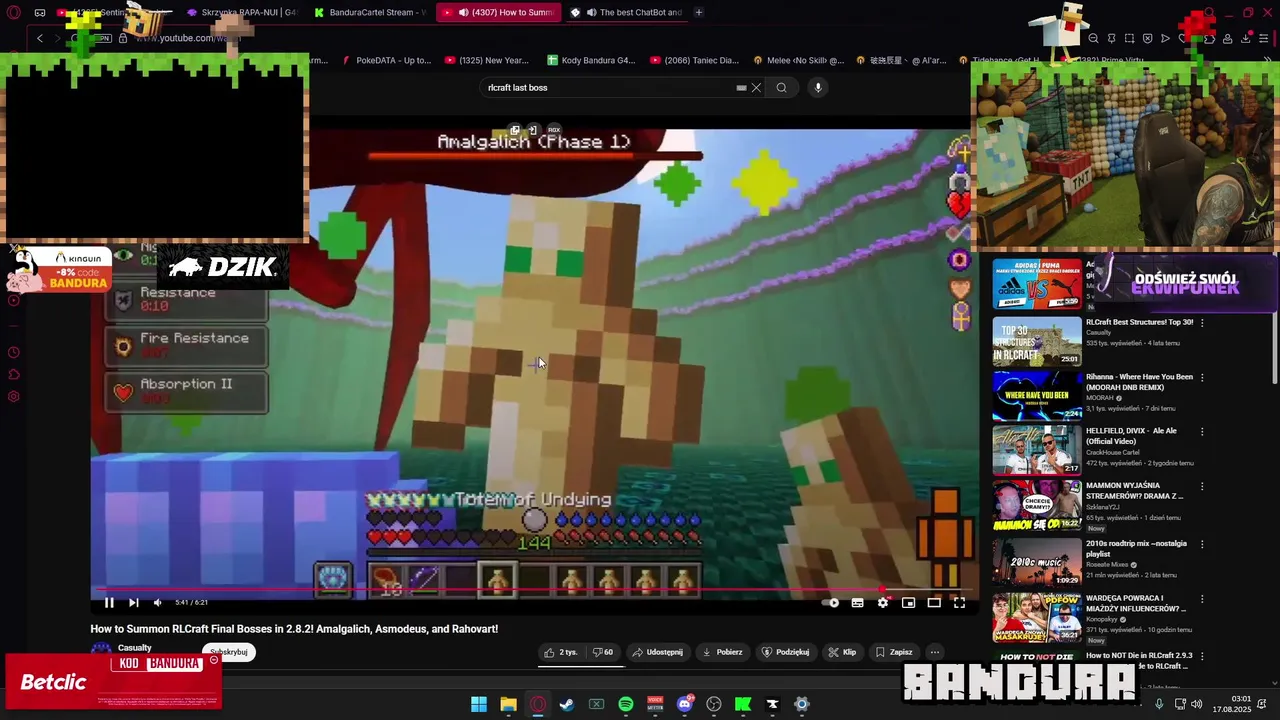Click the Klip clip button
Image resolution: width=1280 pixels, height=720 pixels.
[842, 652]
